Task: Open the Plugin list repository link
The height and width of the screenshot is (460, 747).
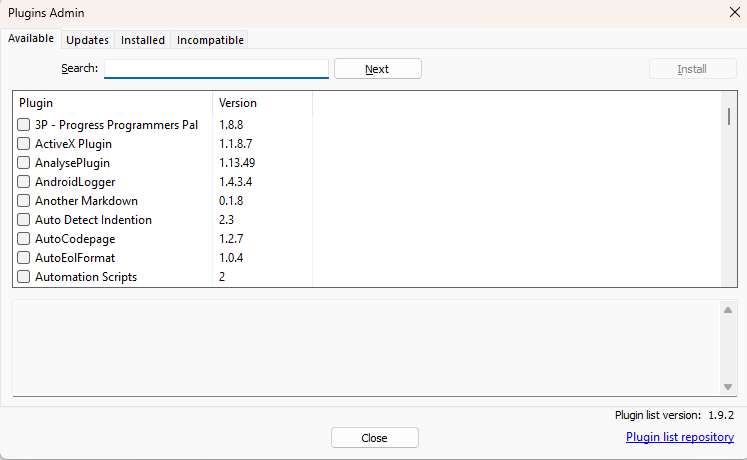Action: 679,437
